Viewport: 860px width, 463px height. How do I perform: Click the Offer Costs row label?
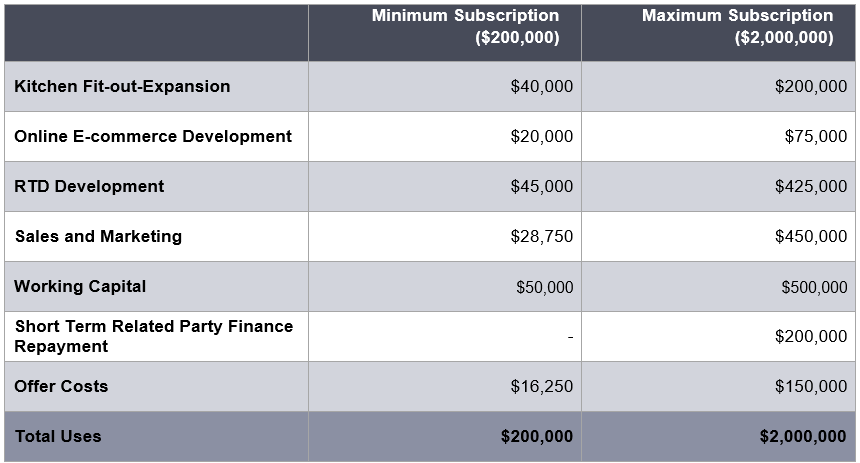[x=61, y=387]
